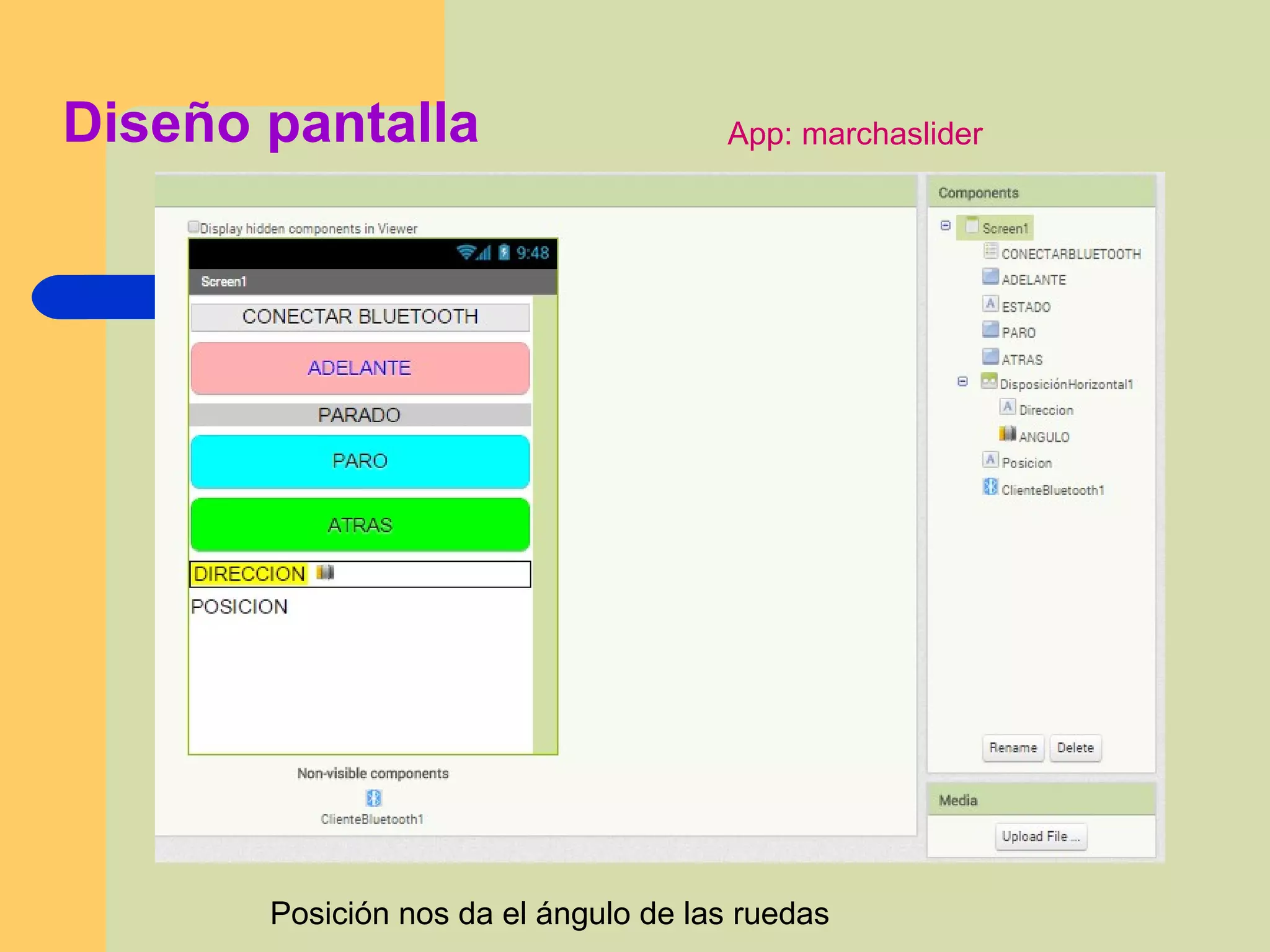Click the Rename button
The height and width of the screenshot is (952, 1270).
point(1013,748)
